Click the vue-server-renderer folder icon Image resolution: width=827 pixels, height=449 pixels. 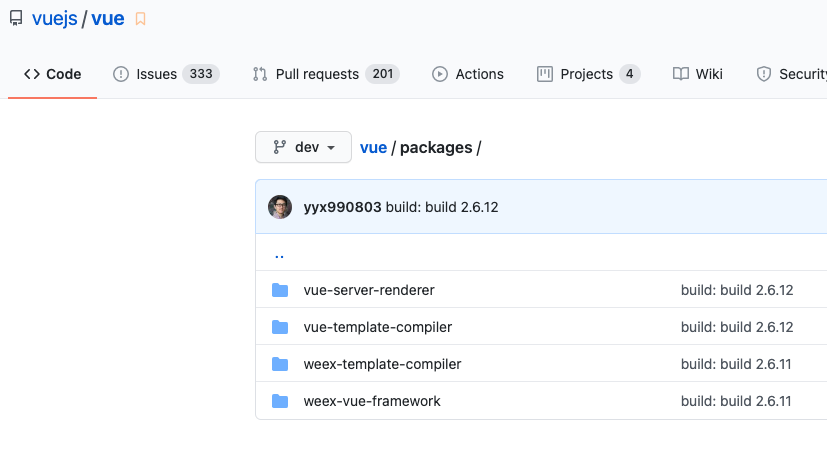click(280, 290)
